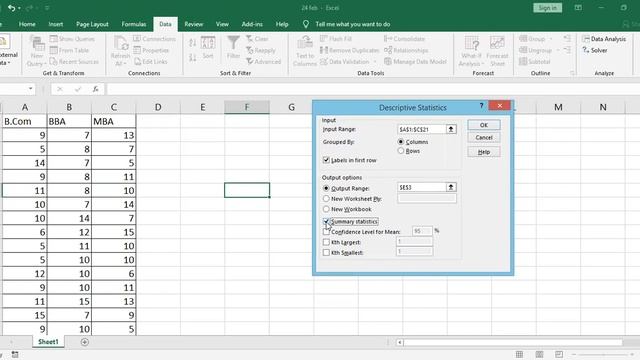The width and height of the screenshot is (640, 360).
Task: Click the Flash Fill icon
Action: 336,39
